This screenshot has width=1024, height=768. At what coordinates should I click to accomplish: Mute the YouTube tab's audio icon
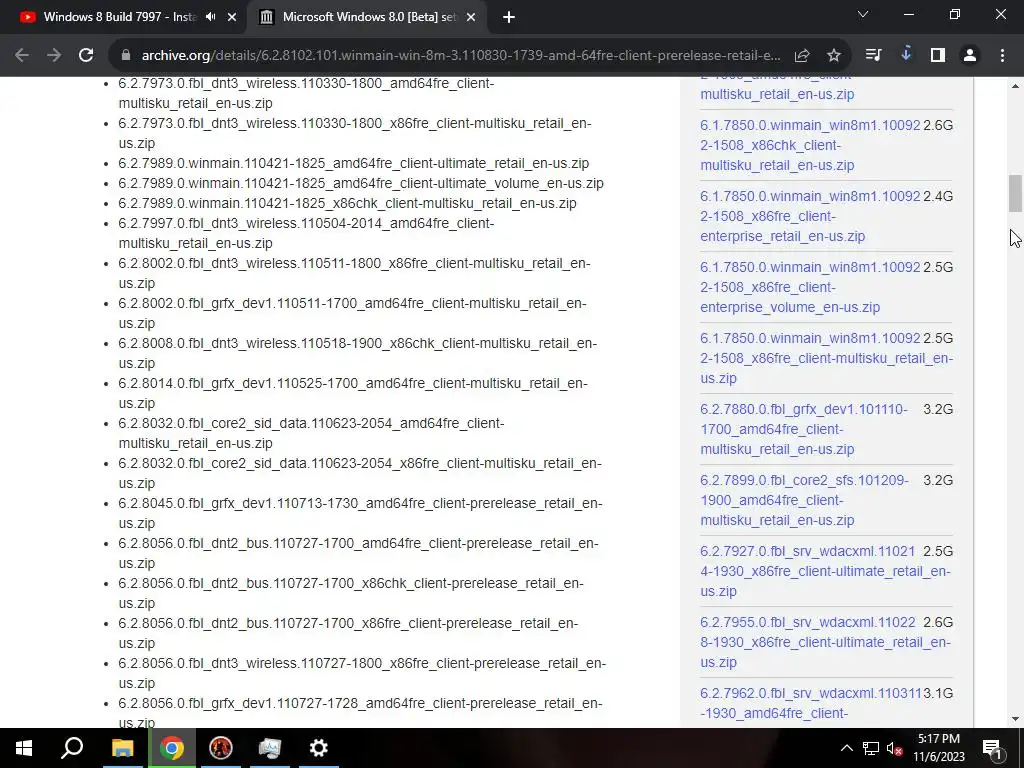point(210,17)
